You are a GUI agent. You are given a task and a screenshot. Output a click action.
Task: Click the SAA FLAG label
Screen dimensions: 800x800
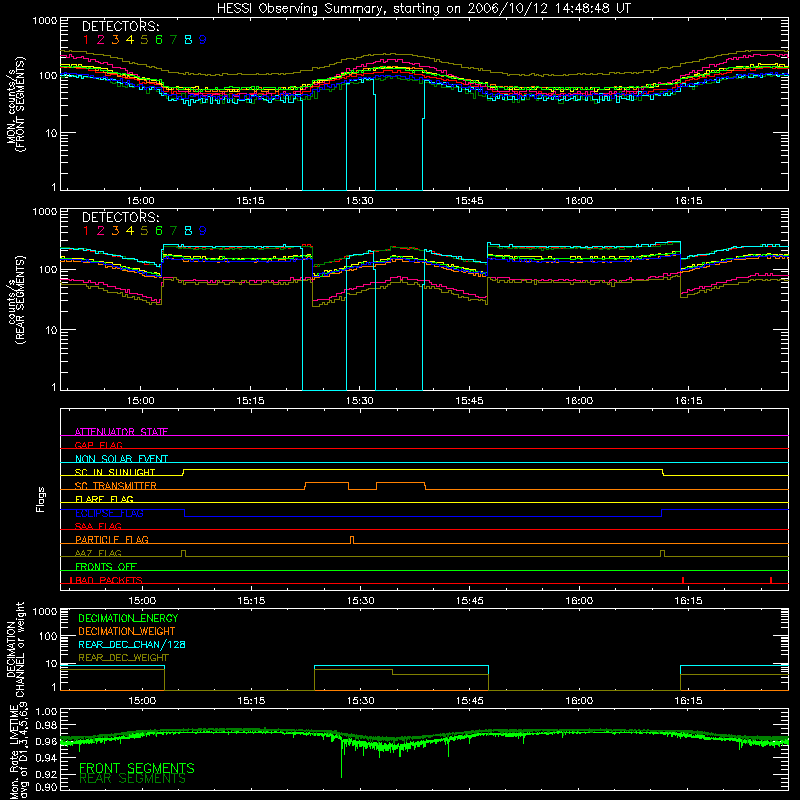98,526
